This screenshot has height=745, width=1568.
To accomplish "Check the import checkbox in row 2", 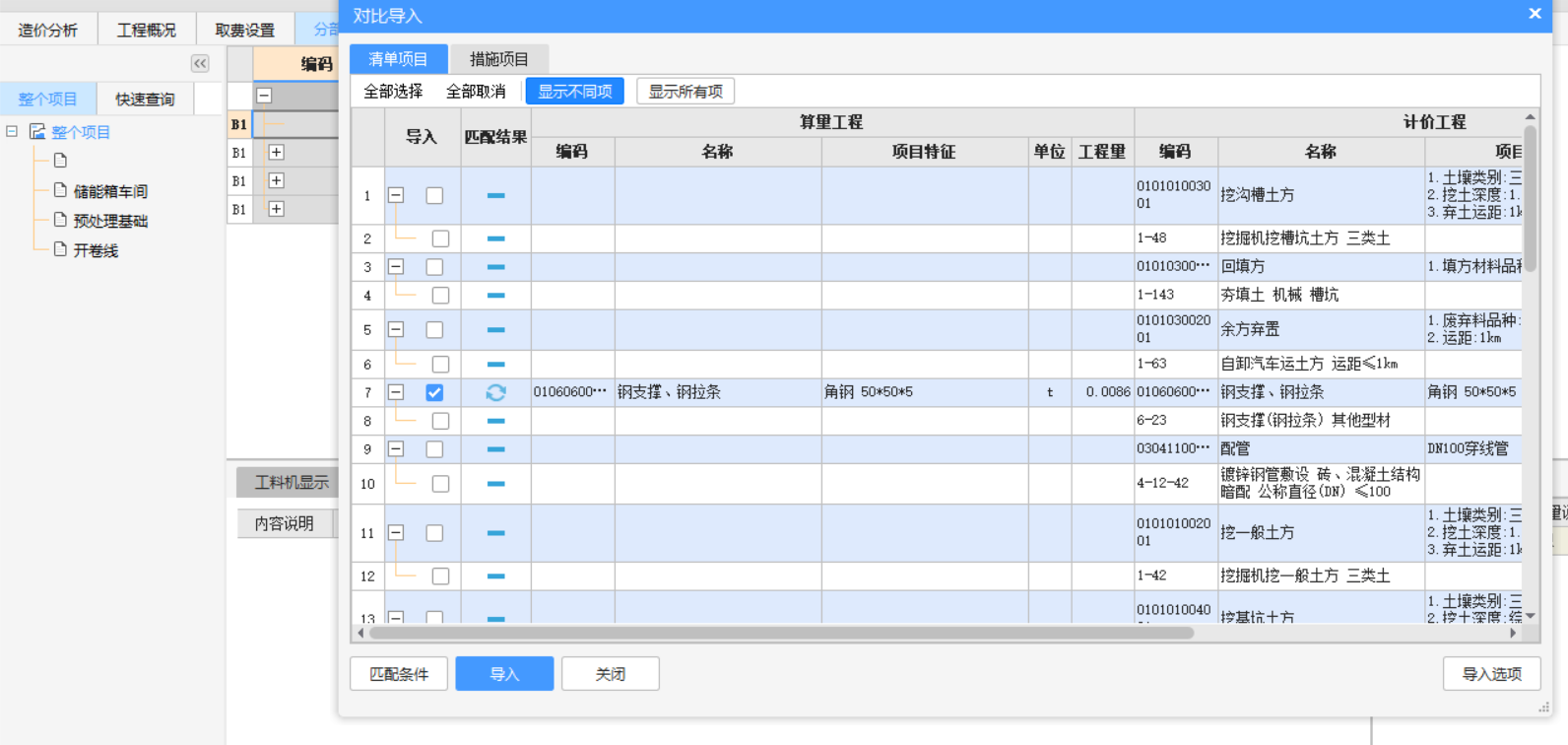I will (440, 238).
